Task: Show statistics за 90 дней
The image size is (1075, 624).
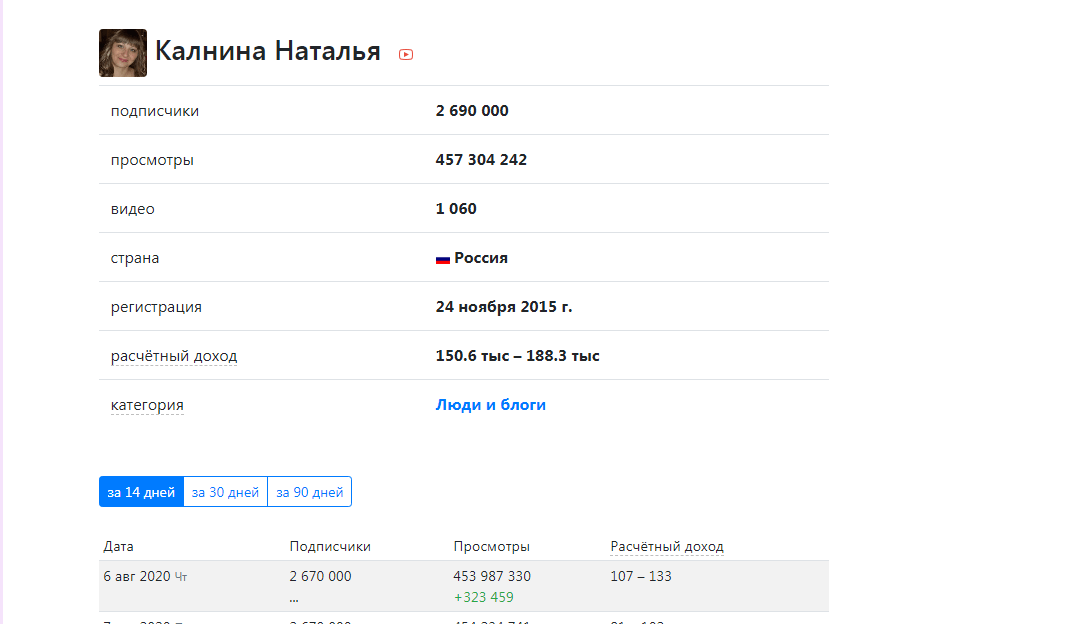Action: (x=309, y=492)
